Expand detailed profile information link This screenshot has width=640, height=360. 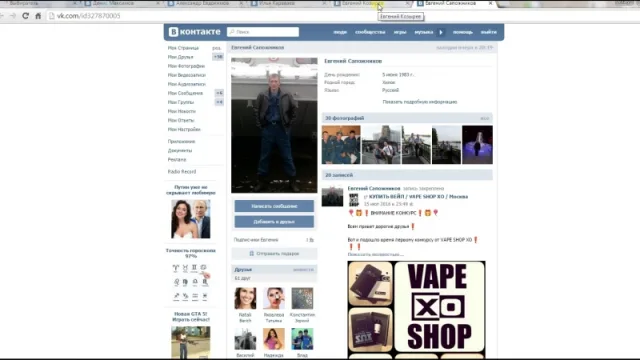(x=420, y=102)
